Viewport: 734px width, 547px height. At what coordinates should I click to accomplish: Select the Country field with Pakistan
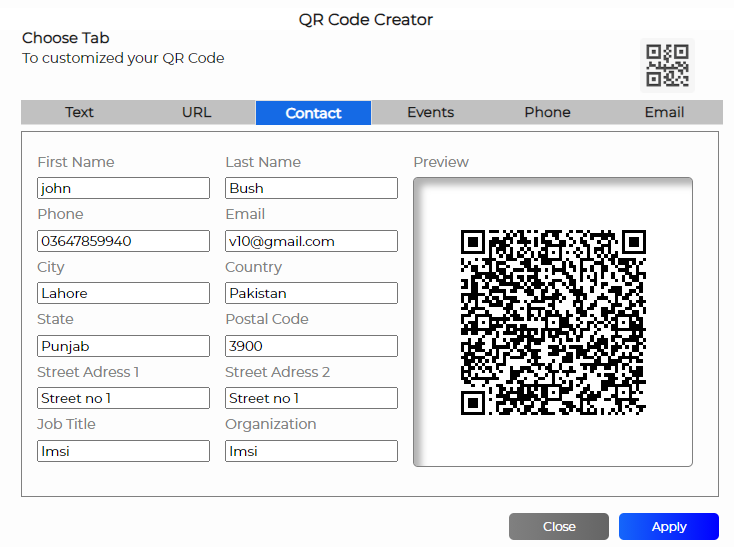tap(311, 293)
